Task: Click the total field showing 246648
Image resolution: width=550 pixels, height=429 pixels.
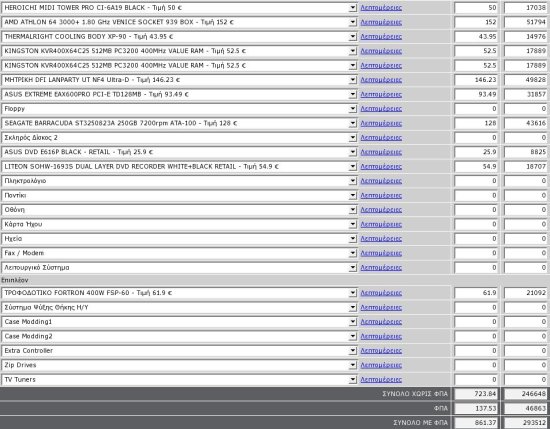Action: click(x=526, y=394)
